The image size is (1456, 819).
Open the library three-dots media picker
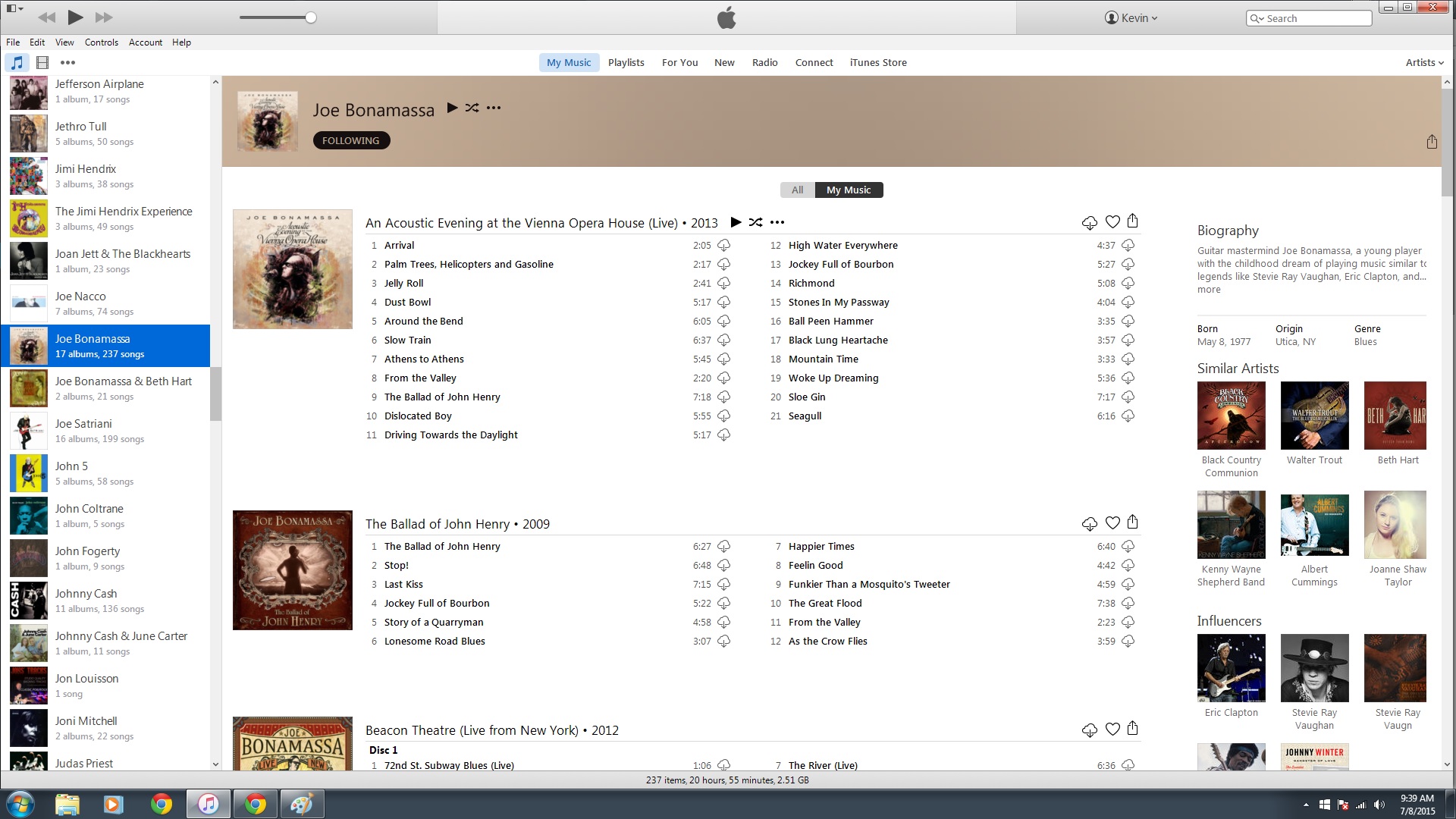67,63
